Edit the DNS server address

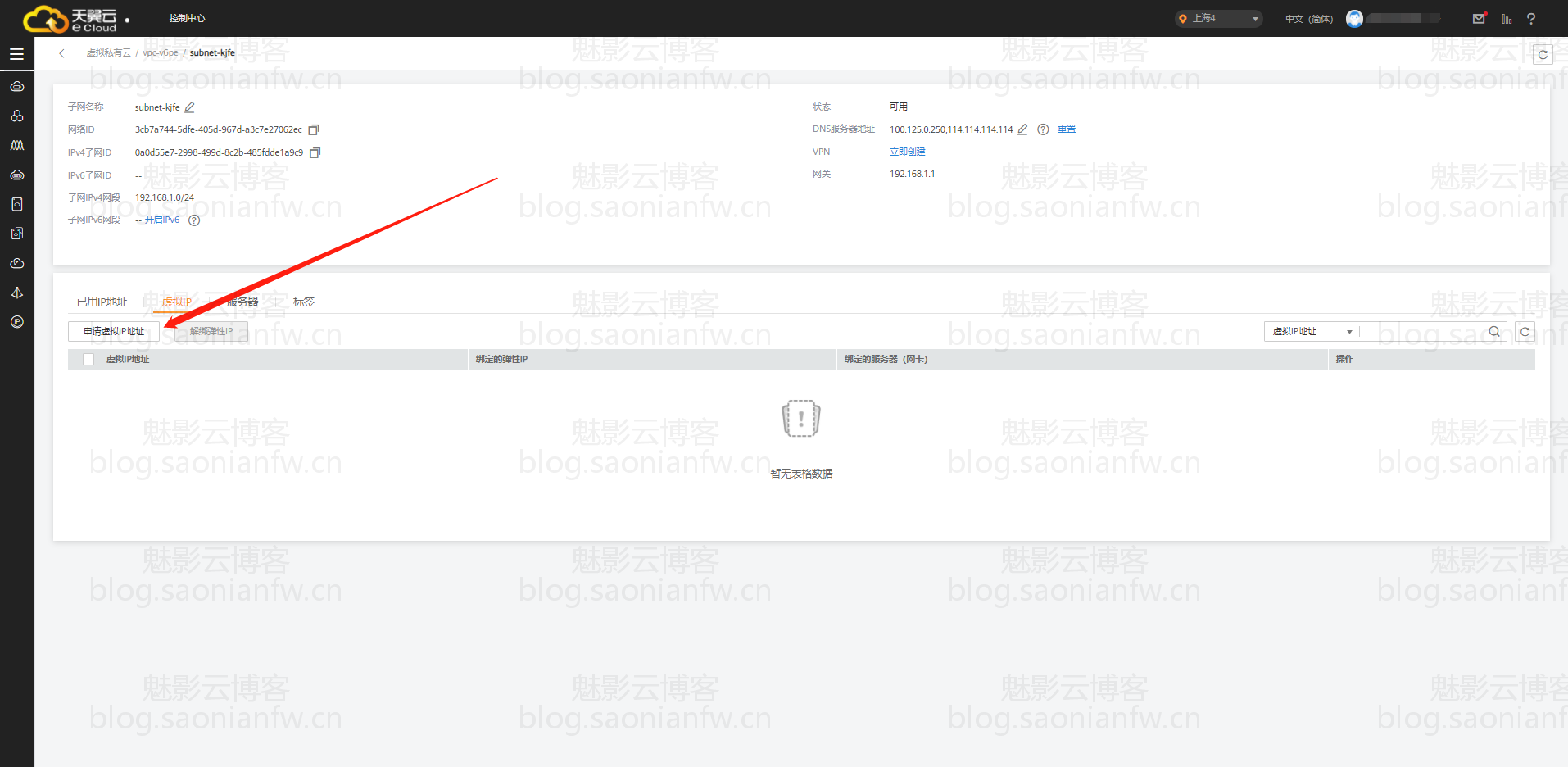1022,129
